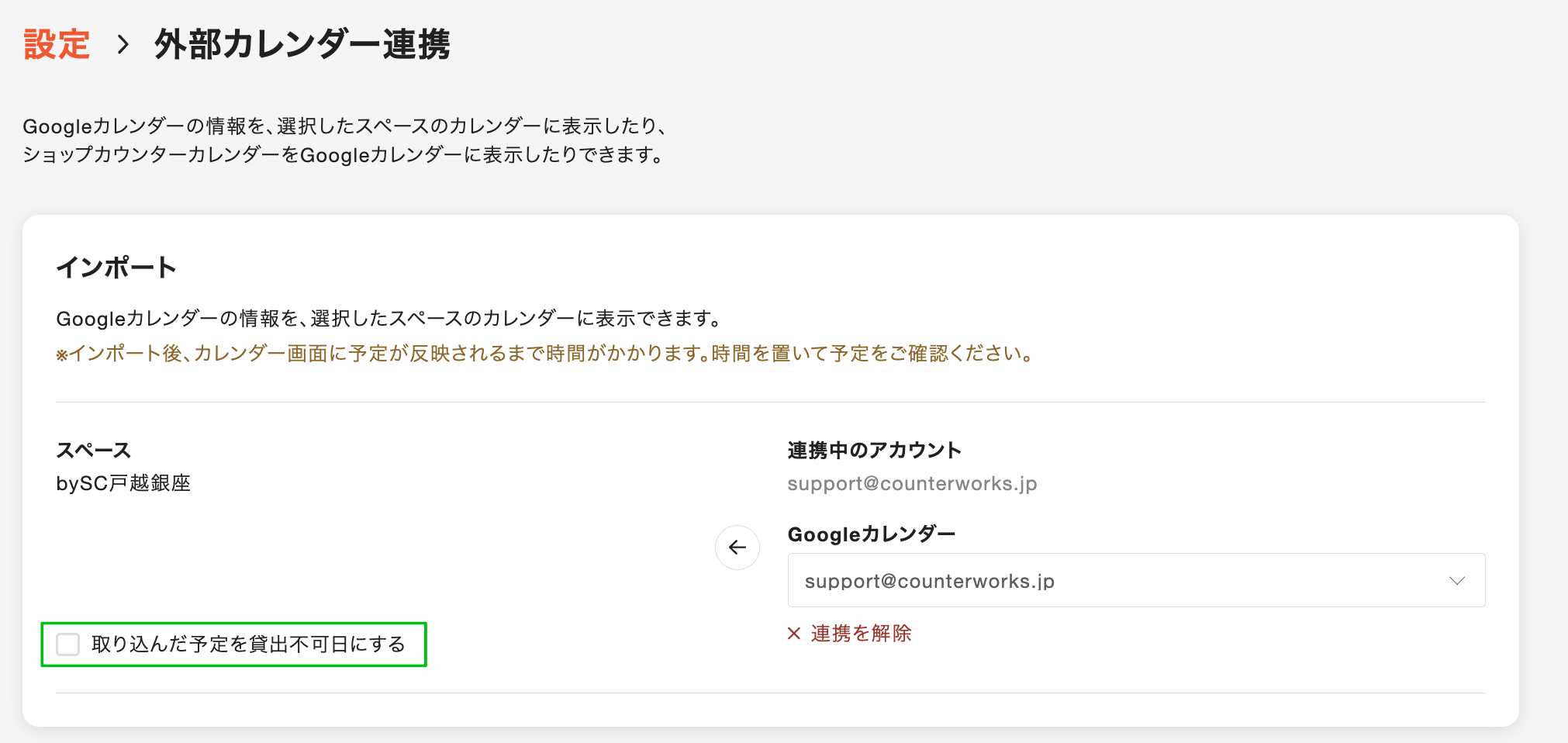
Task: Click the brown ※インポート後 warning note
Action: coord(544,354)
